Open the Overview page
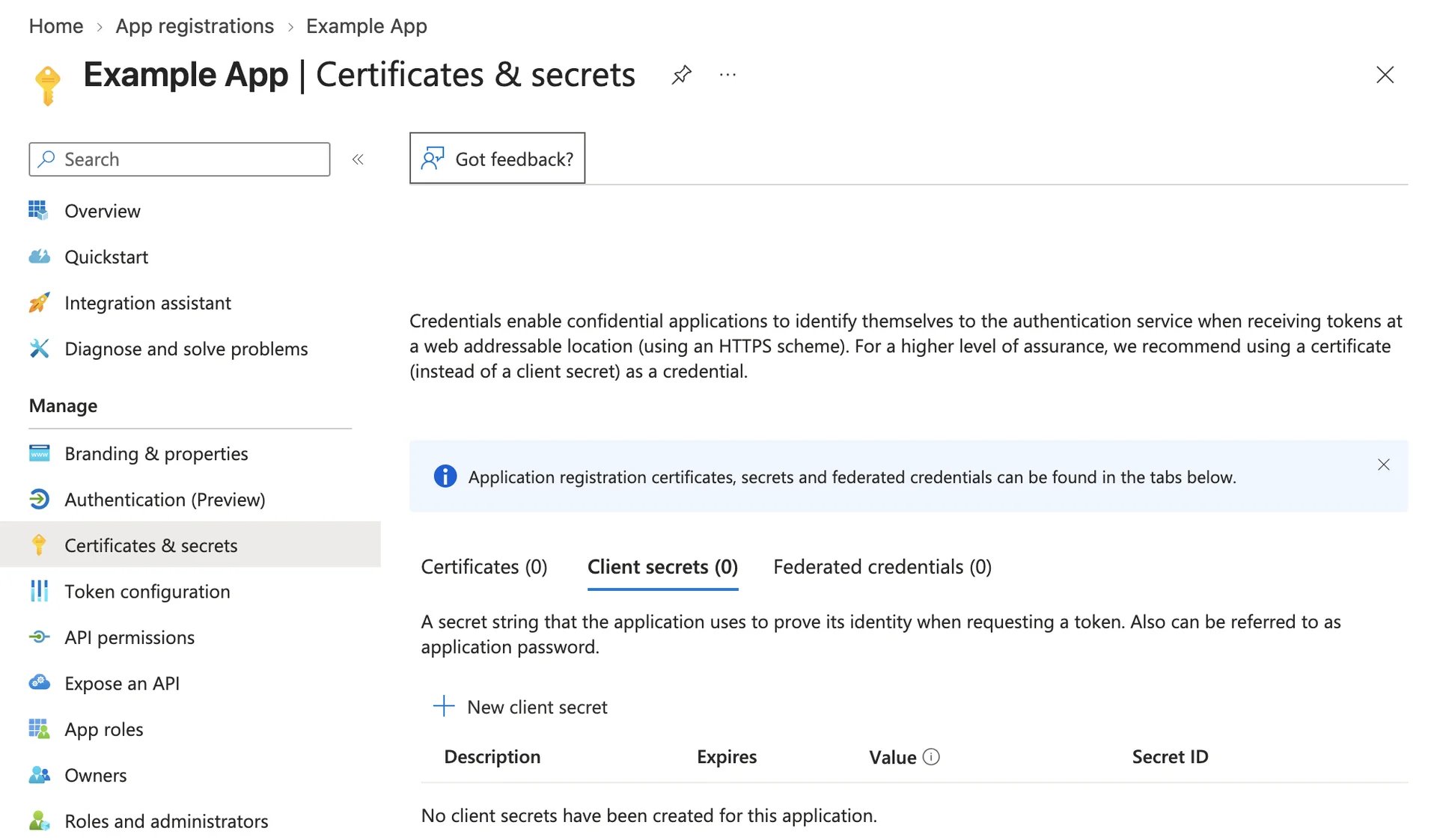The height and width of the screenshot is (840, 1437). click(x=103, y=211)
